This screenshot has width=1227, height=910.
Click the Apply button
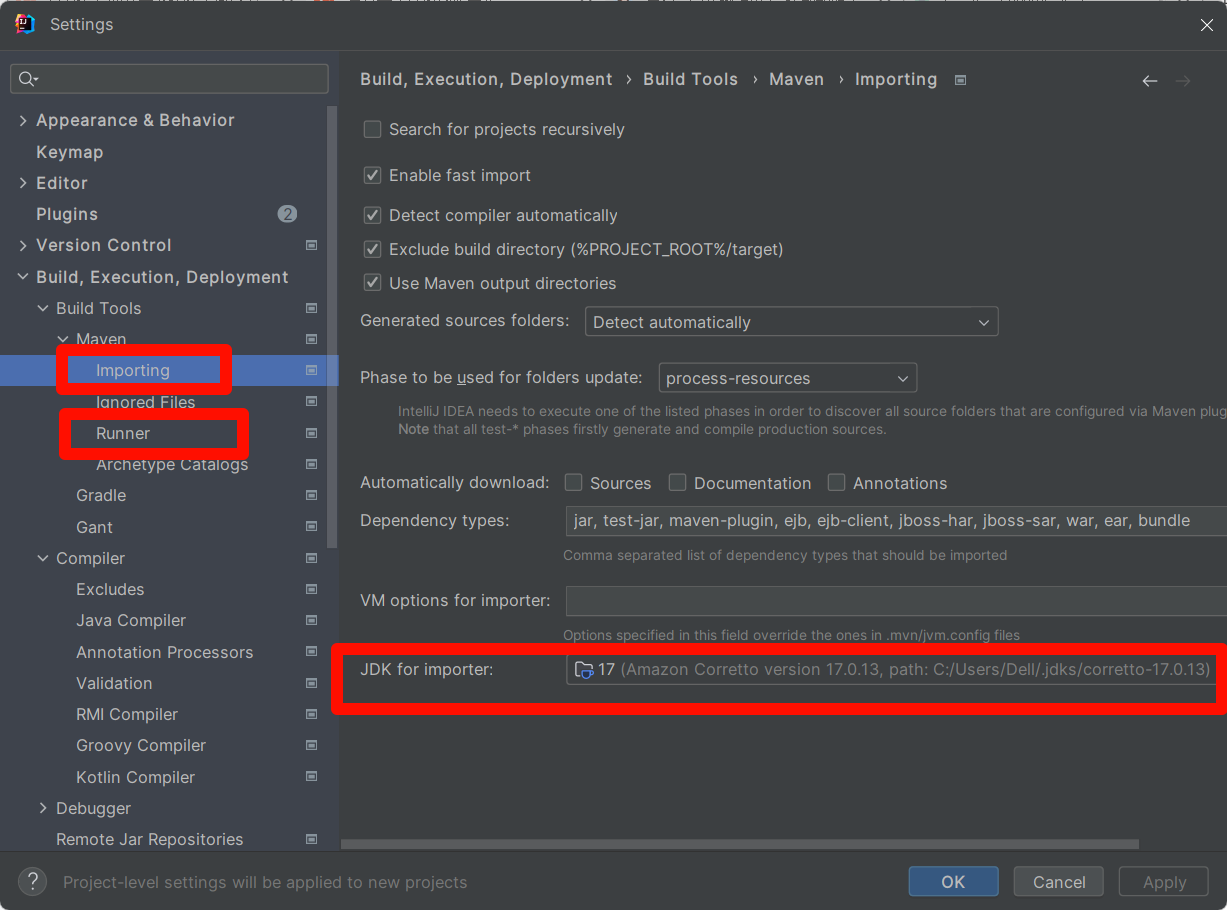click(x=1164, y=881)
